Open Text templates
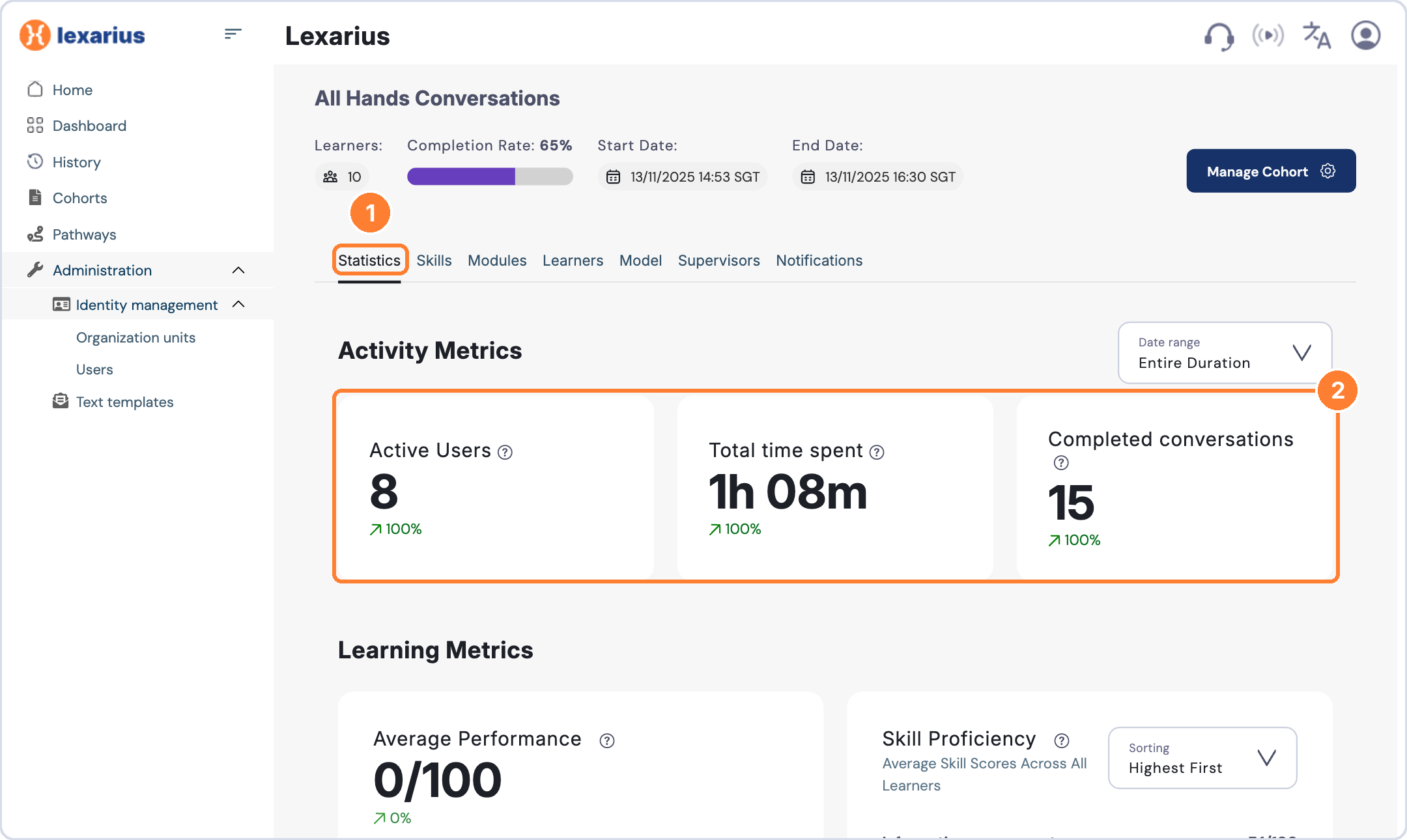 point(124,402)
